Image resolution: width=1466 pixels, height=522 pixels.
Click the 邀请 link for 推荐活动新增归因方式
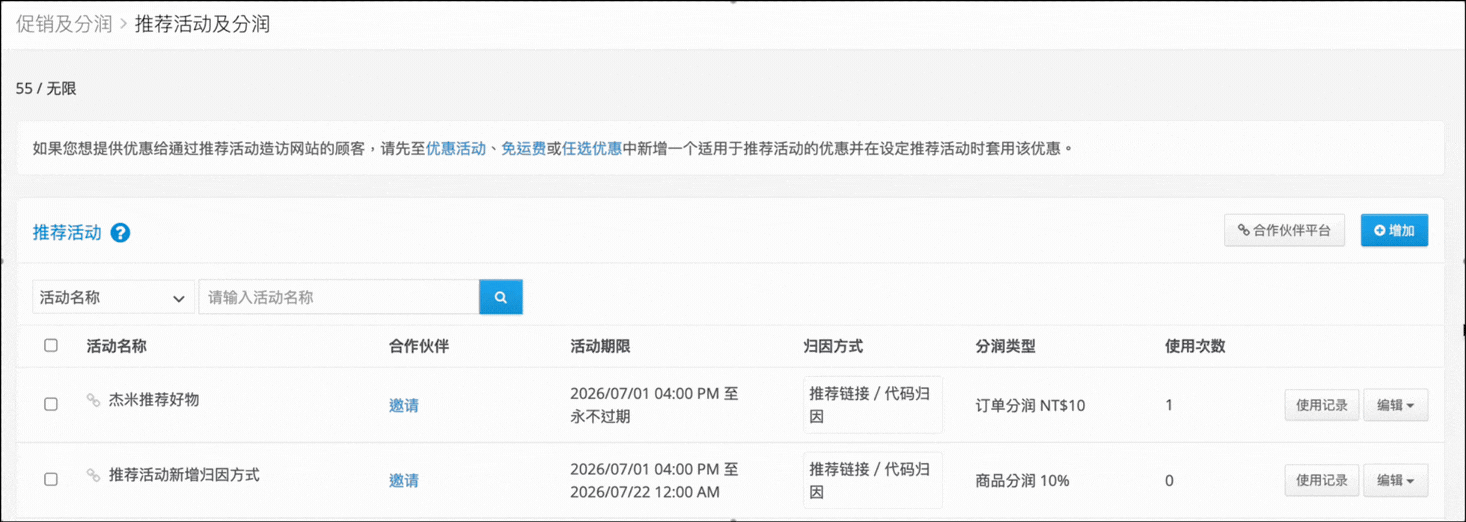pos(404,480)
